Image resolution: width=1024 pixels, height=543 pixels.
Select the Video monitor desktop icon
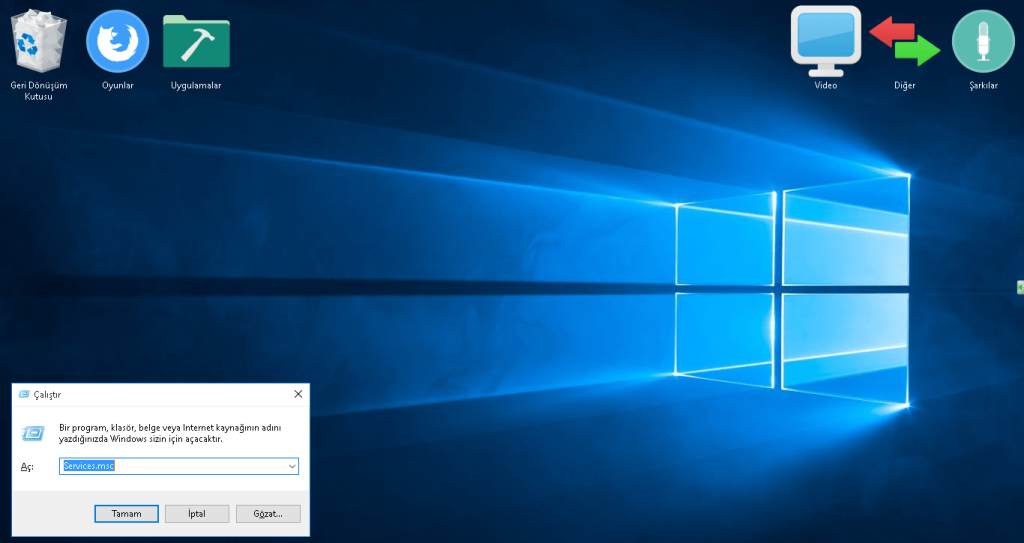(x=825, y=41)
